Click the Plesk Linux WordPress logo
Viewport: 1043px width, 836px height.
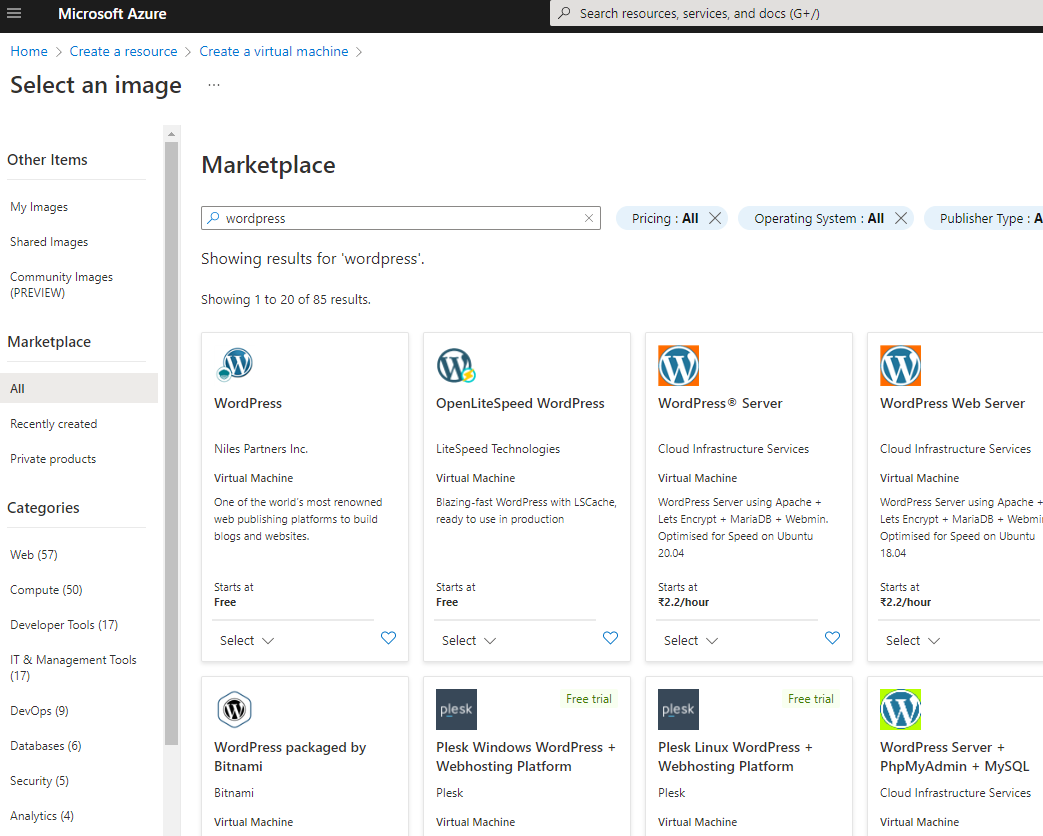tap(678, 709)
